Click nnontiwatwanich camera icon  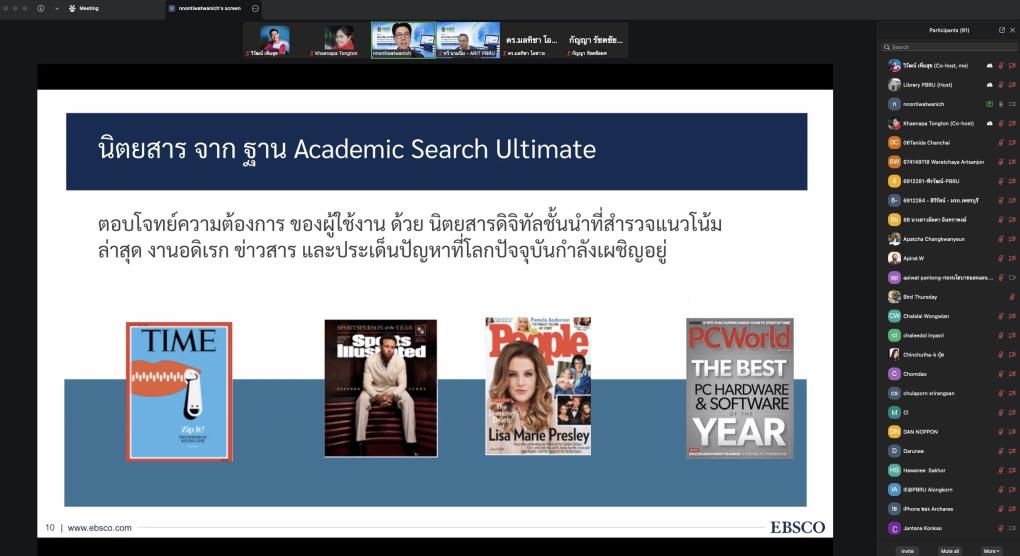tap(1012, 104)
